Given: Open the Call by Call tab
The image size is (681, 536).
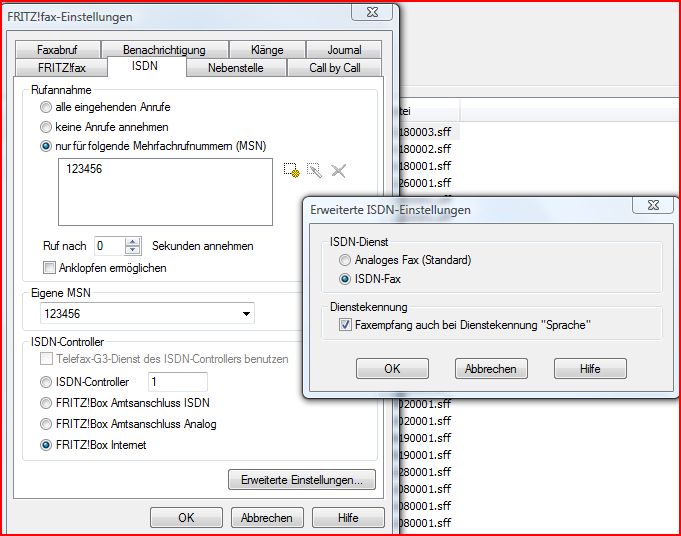Looking at the screenshot, I should (x=334, y=68).
